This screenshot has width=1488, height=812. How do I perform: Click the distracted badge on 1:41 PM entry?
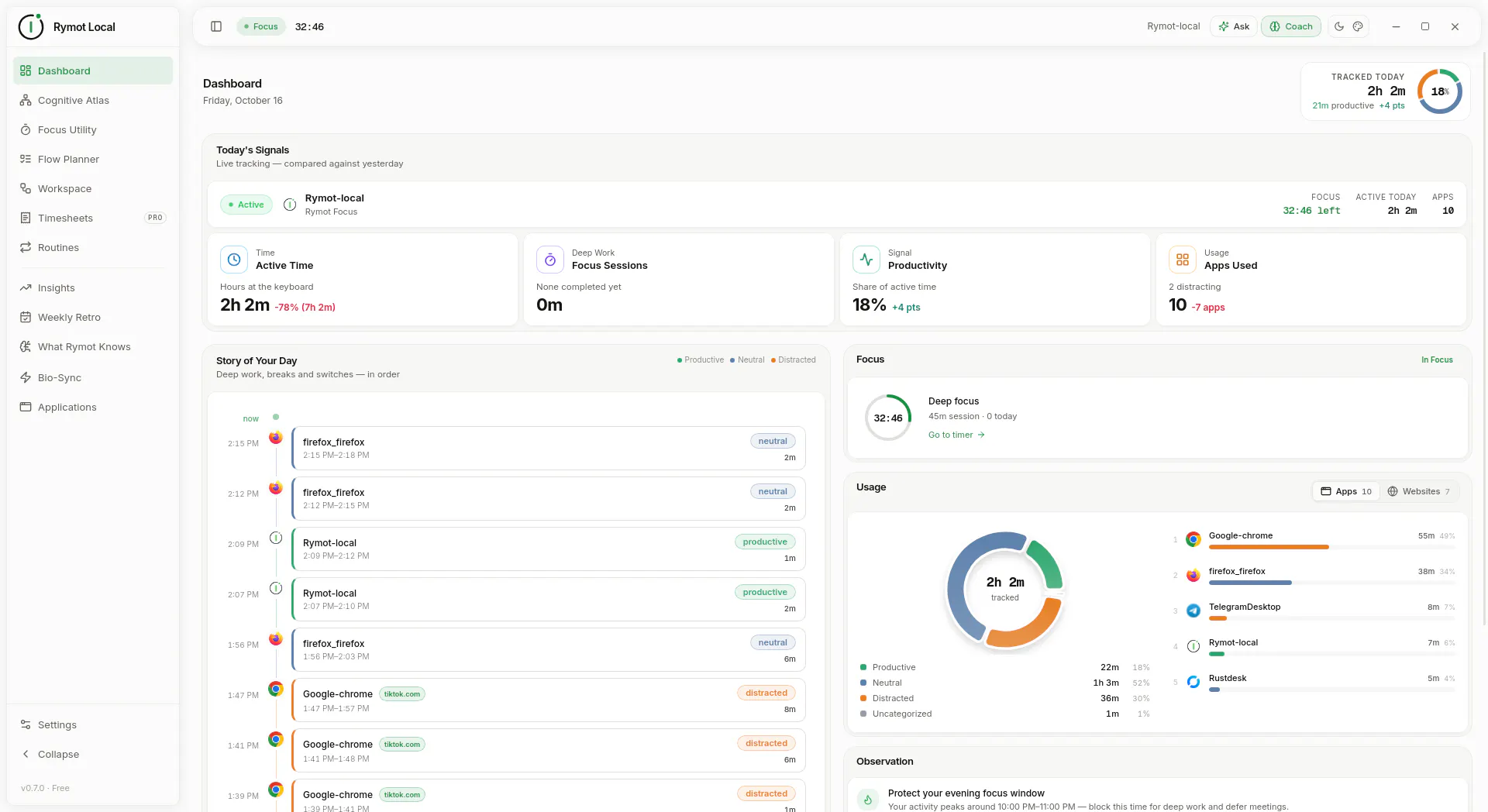(x=766, y=743)
